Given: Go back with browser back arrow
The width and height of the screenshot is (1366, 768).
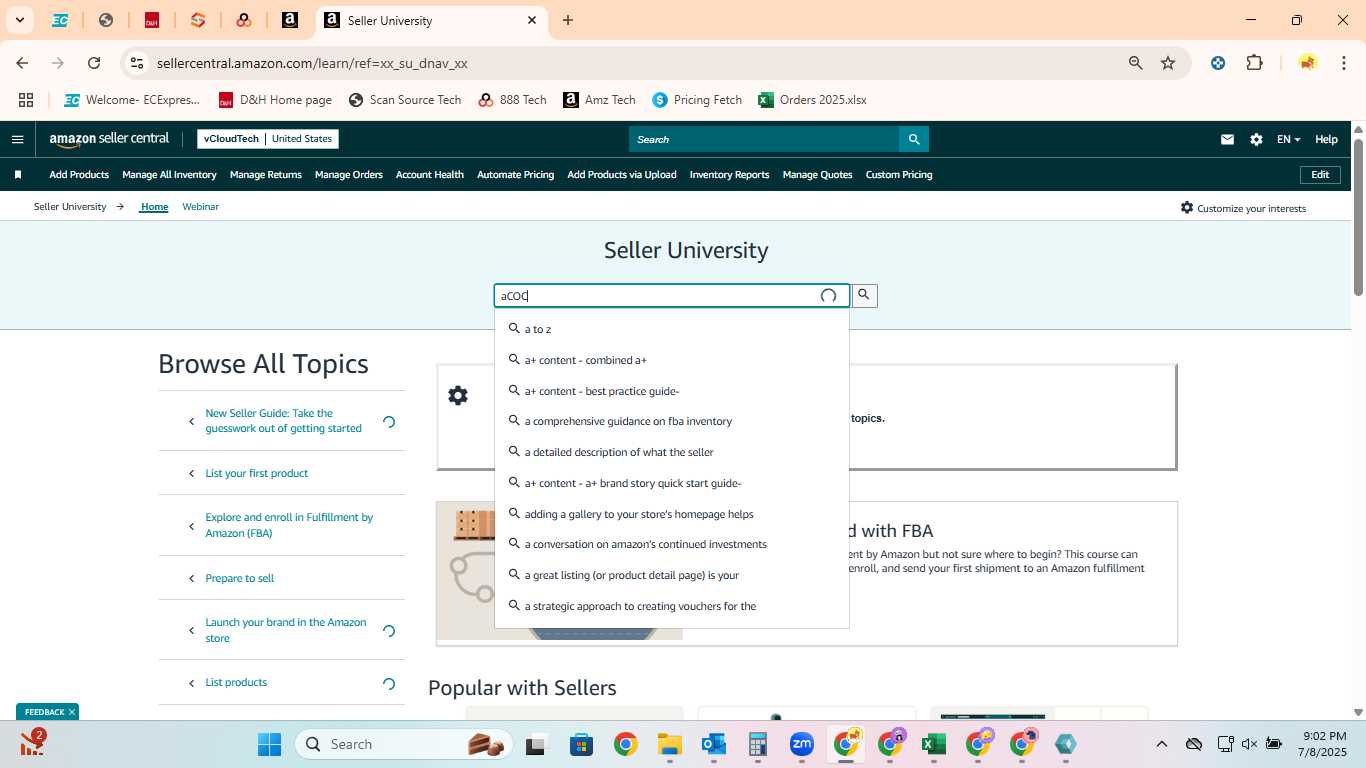Looking at the screenshot, I should click(22, 63).
